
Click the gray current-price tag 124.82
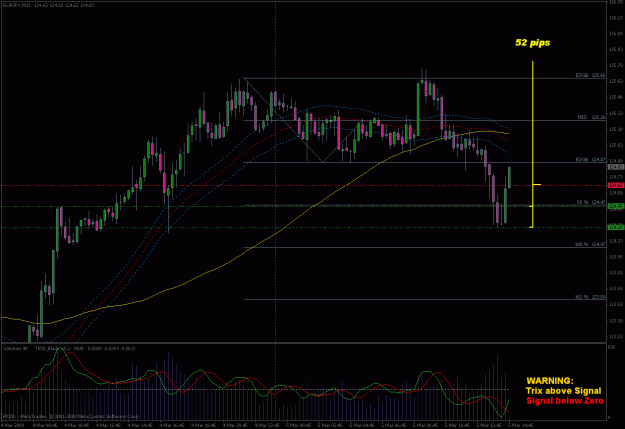click(x=615, y=167)
